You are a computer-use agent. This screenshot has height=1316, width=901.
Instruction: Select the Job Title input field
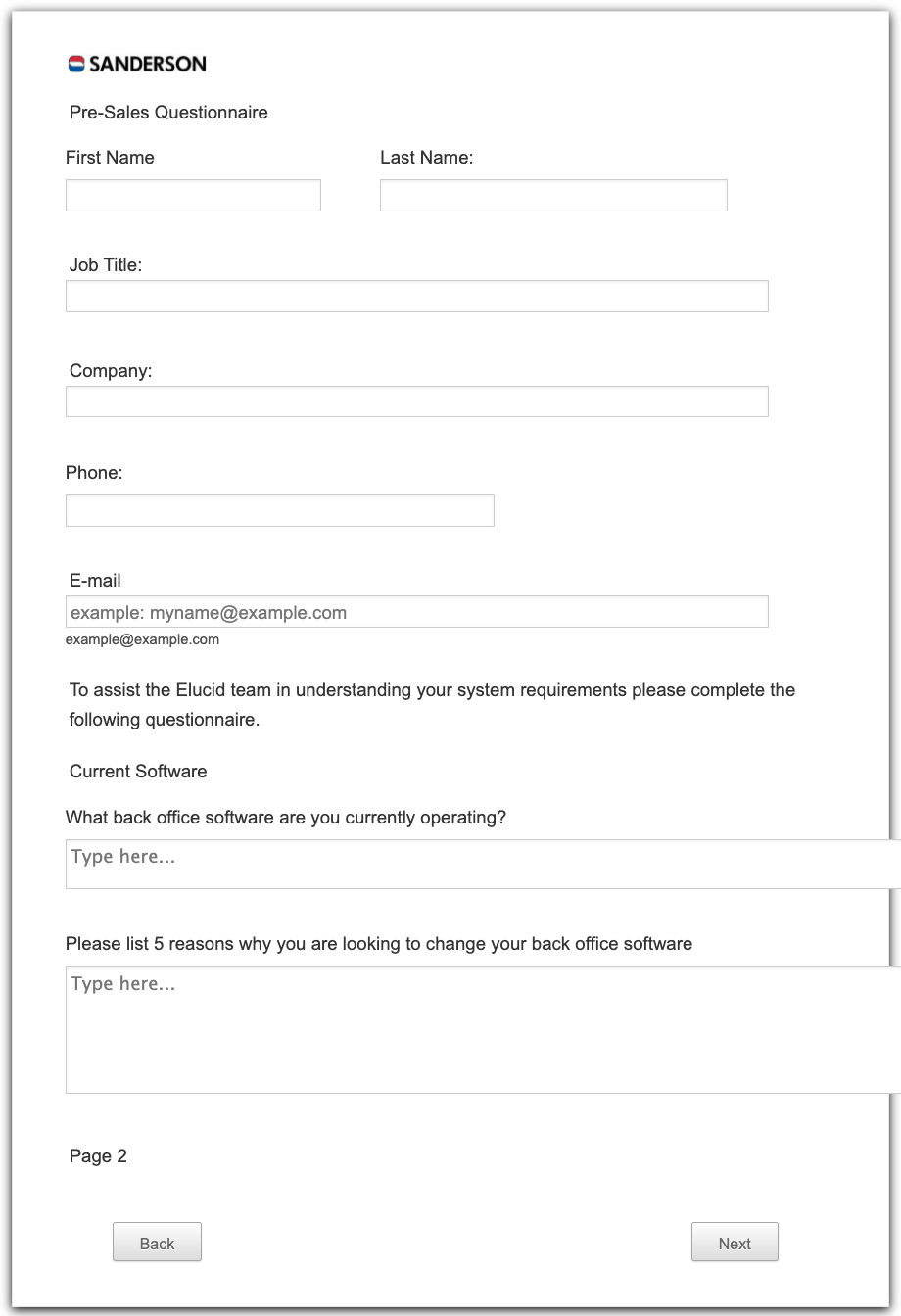416,297
